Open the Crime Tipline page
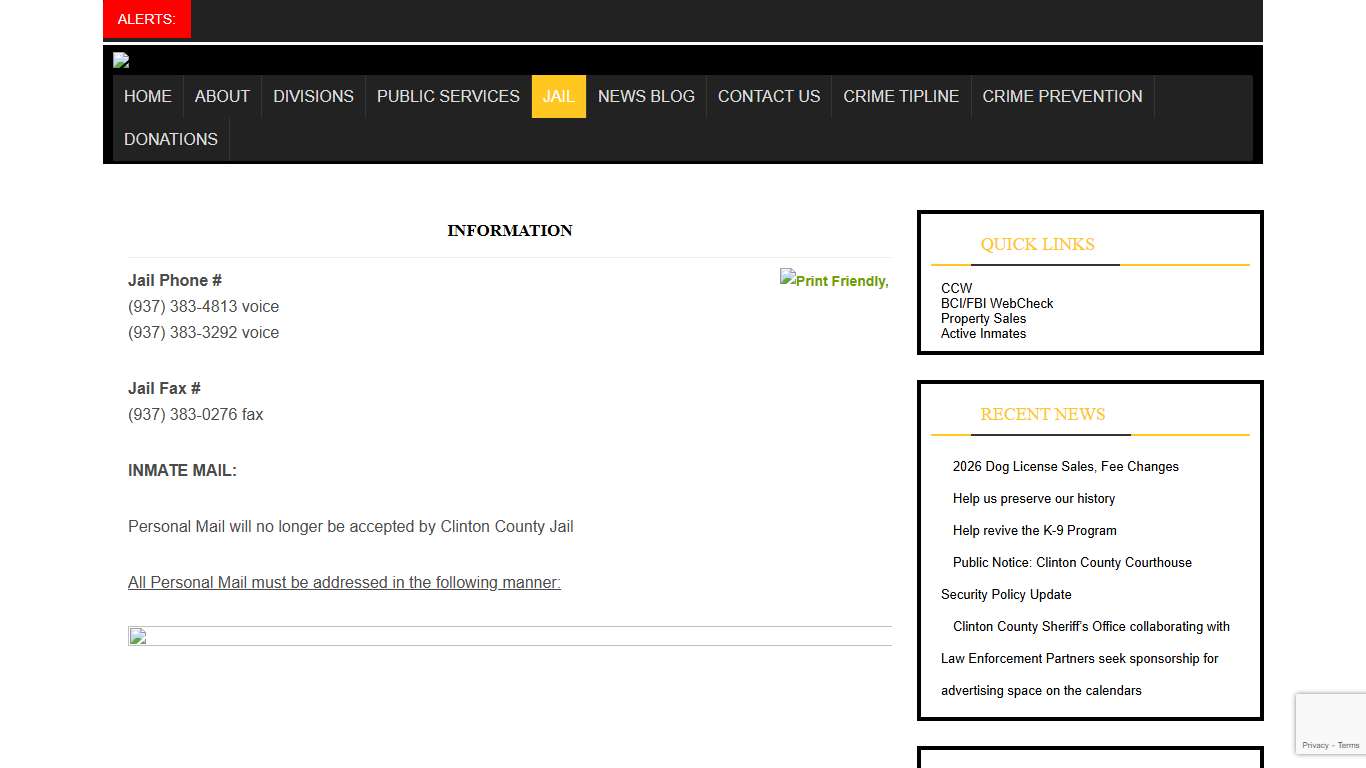The height and width of the screenshot is (768, 1366). pyautogui.click(x=900, y=97)
